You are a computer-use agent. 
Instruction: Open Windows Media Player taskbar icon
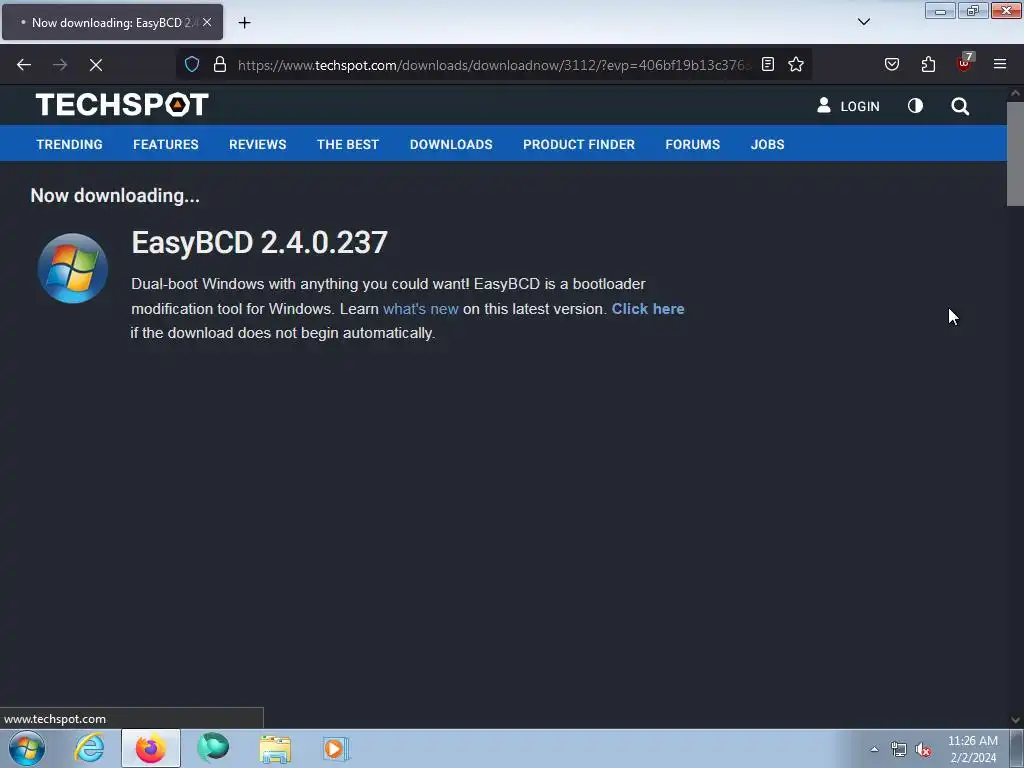pos(336,748)
